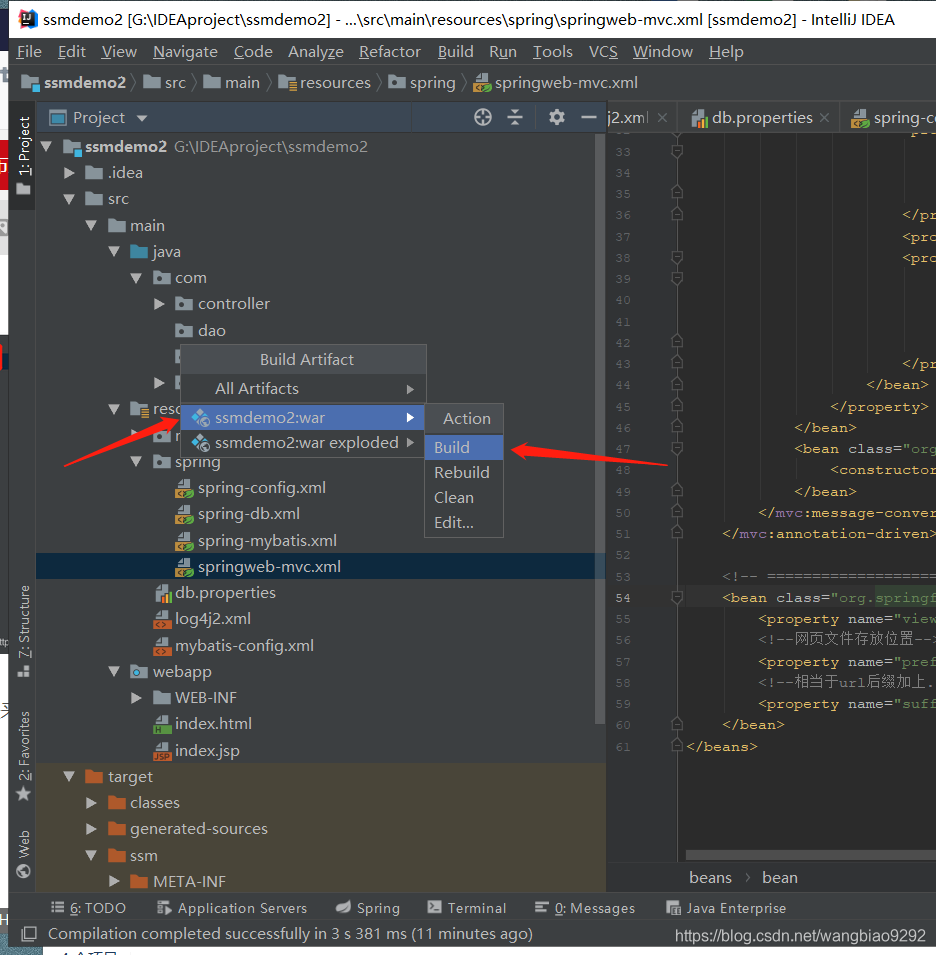Click the spring breadcrumb in navigation bar
Image resolution: width=936 pixels, height=955 pixels.
pyautogui.click(x=422, y=82)
